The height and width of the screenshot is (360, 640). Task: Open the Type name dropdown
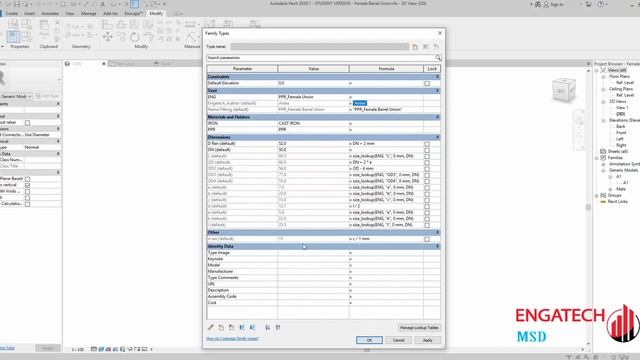tap(320, 47)
